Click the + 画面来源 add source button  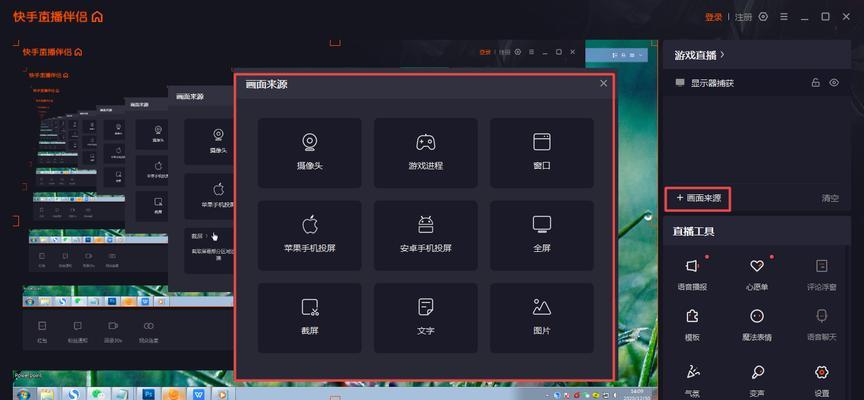pyautogui.click(x=698, y=198)
